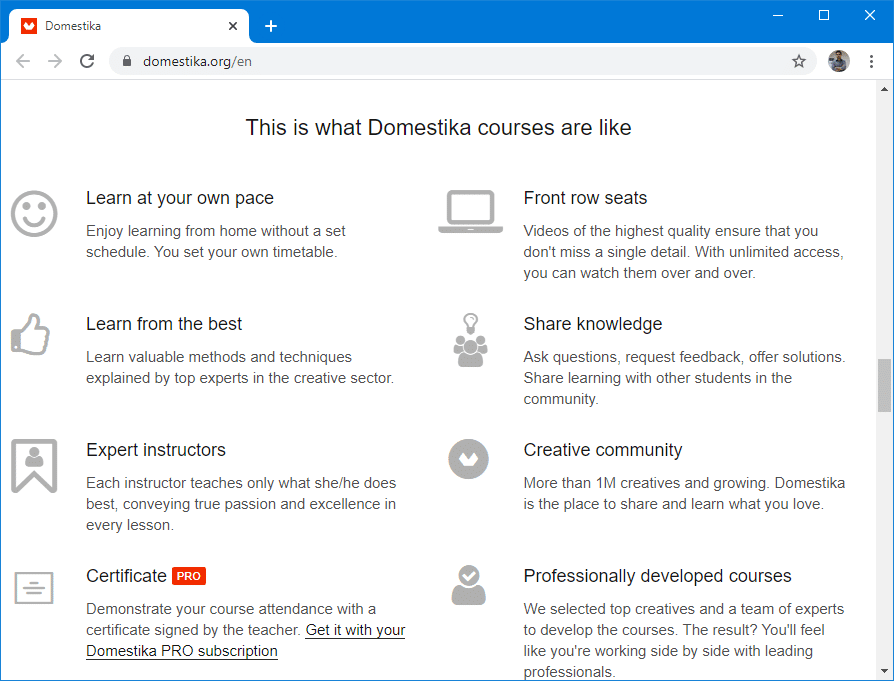The height and width of the screenshot is (681, 894).
Task: Click the domestika.org address bar
Action: coord(450,61)
